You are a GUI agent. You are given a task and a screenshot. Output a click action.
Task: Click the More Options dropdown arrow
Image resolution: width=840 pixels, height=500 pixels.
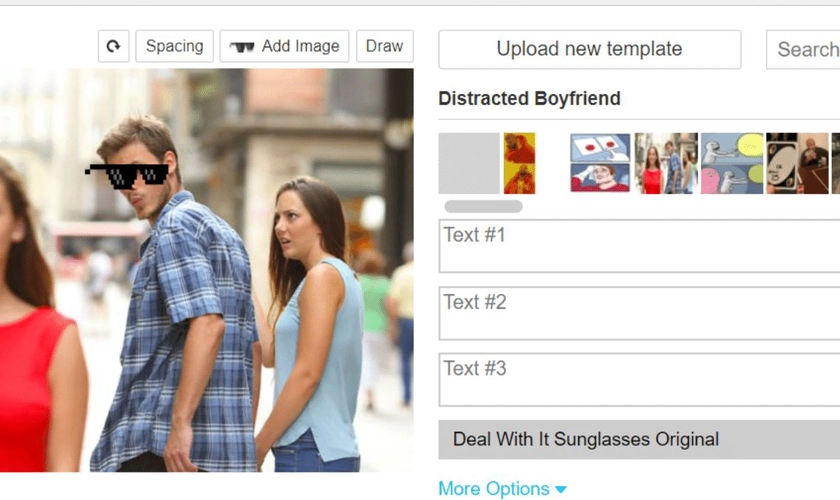tap(560, 490)
